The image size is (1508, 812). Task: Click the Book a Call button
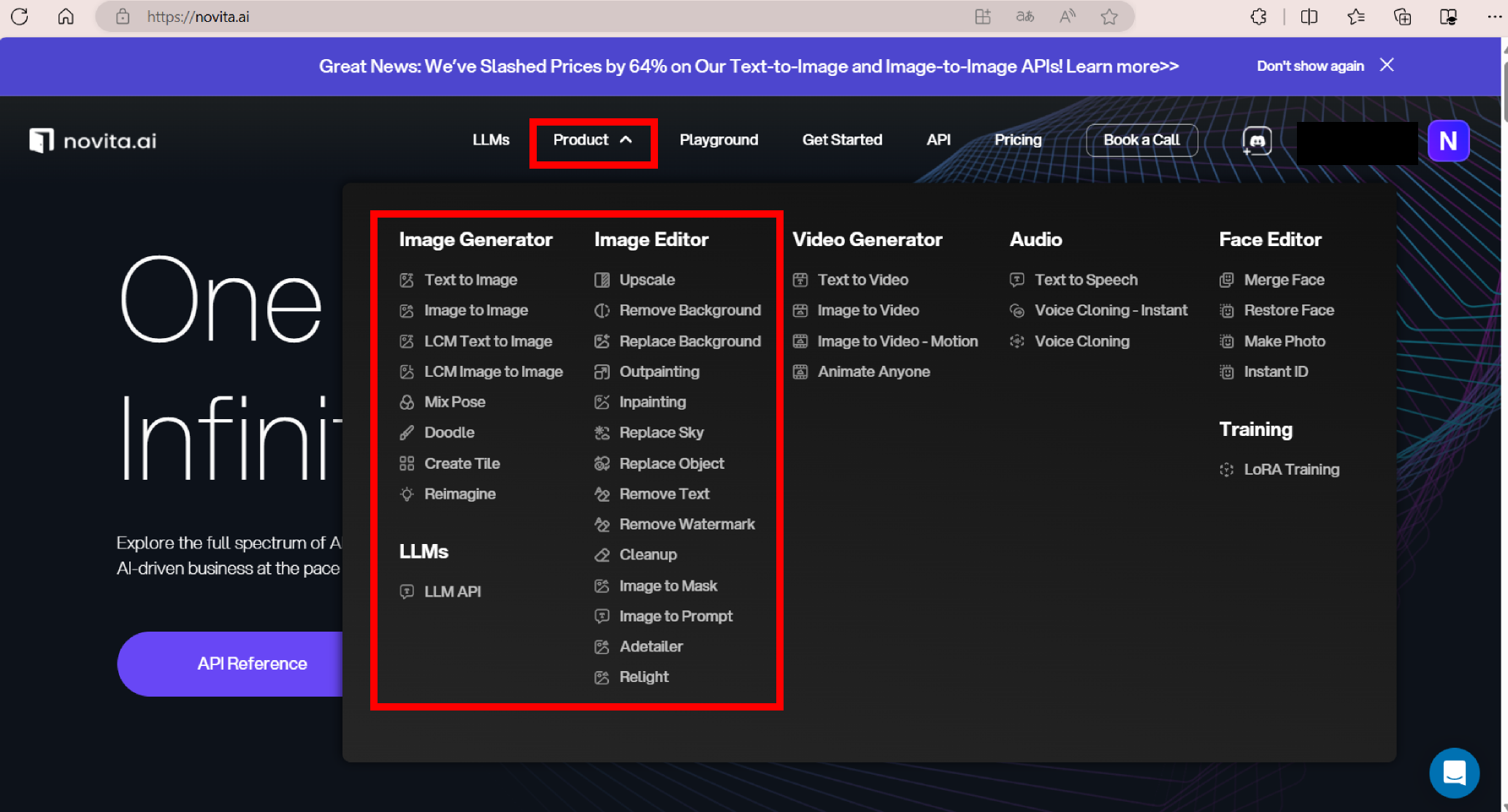click(x=1141, y=140)
